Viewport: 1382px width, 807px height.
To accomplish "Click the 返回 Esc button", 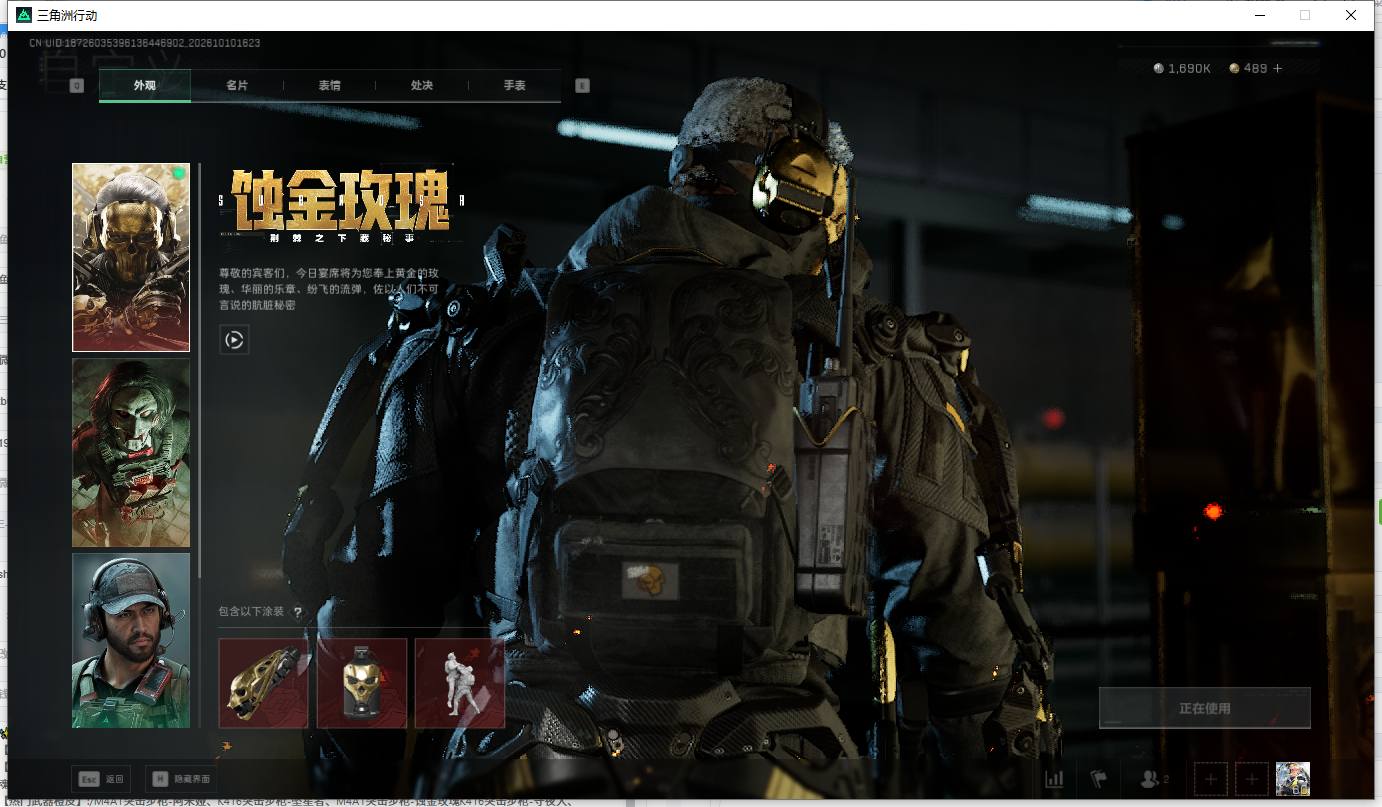I will 101,779.
